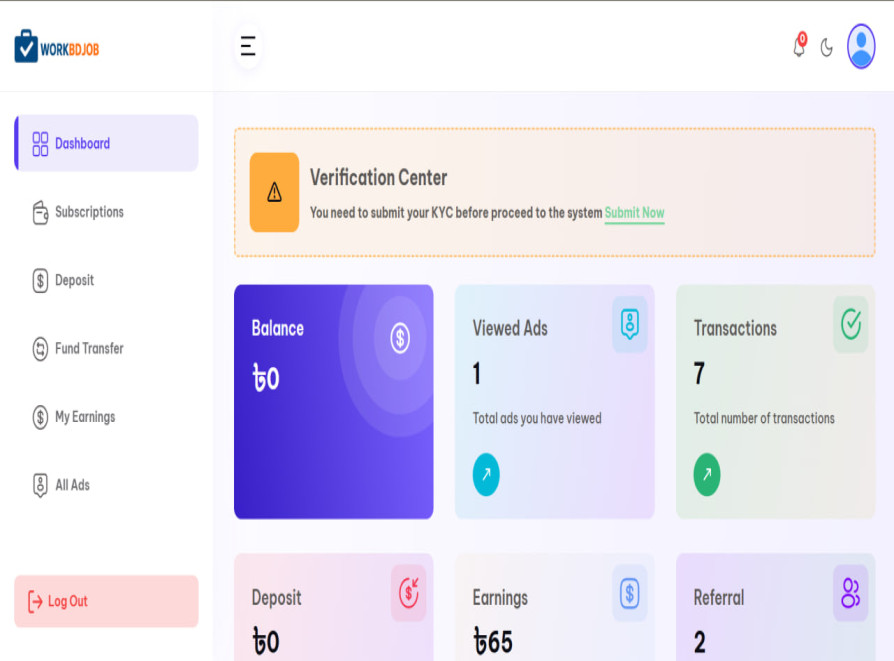Collapse sidebar using hamburger menu icon
The width and height of the screenshot is (894, 661).
point(248,46)
